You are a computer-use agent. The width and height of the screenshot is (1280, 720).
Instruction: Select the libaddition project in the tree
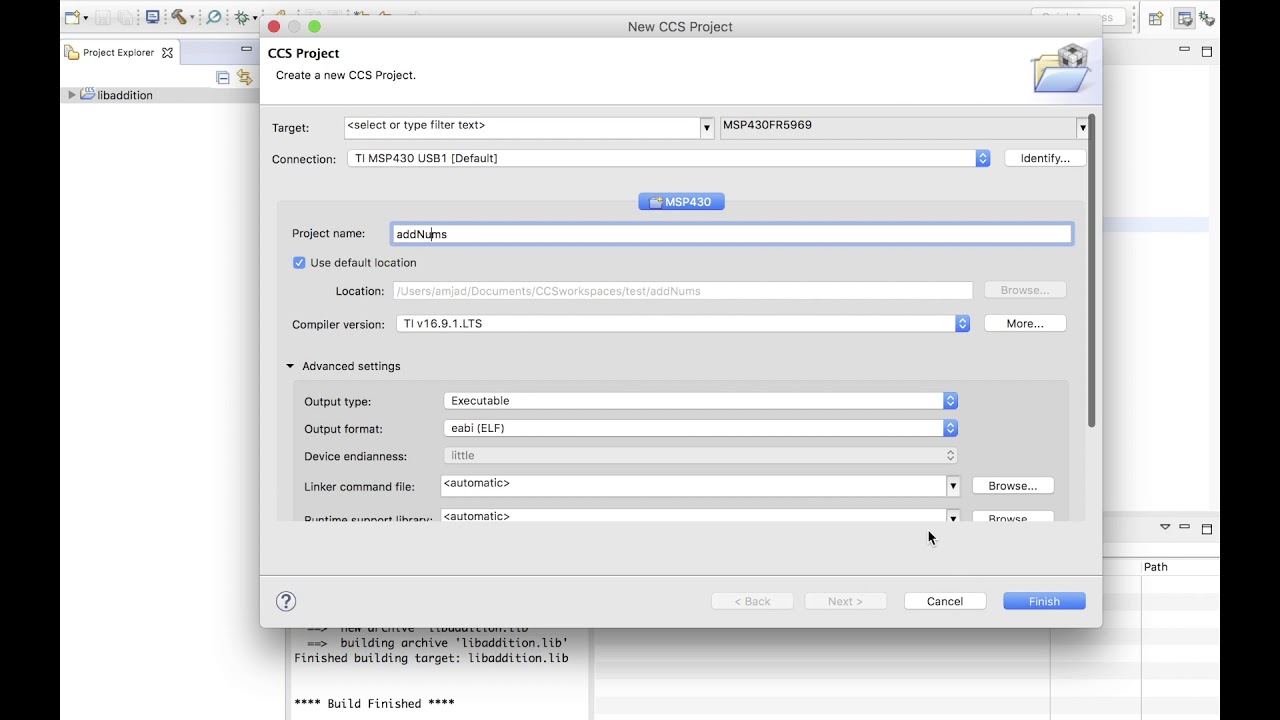click(125, 95)
